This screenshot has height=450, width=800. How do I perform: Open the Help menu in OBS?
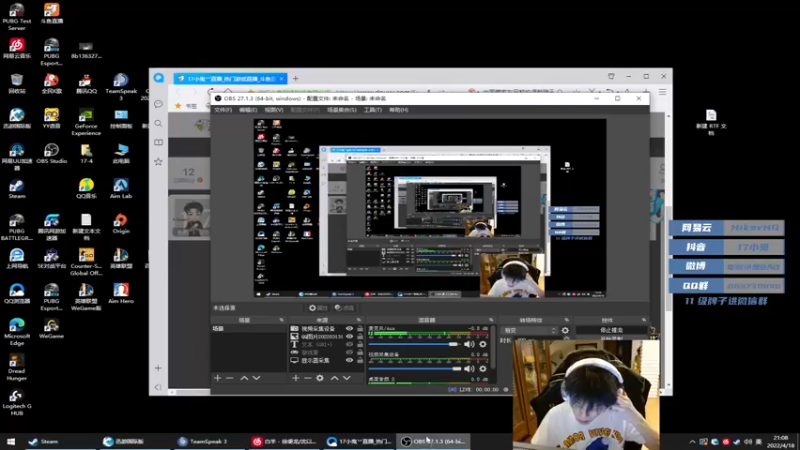click(x=398, y=110)
